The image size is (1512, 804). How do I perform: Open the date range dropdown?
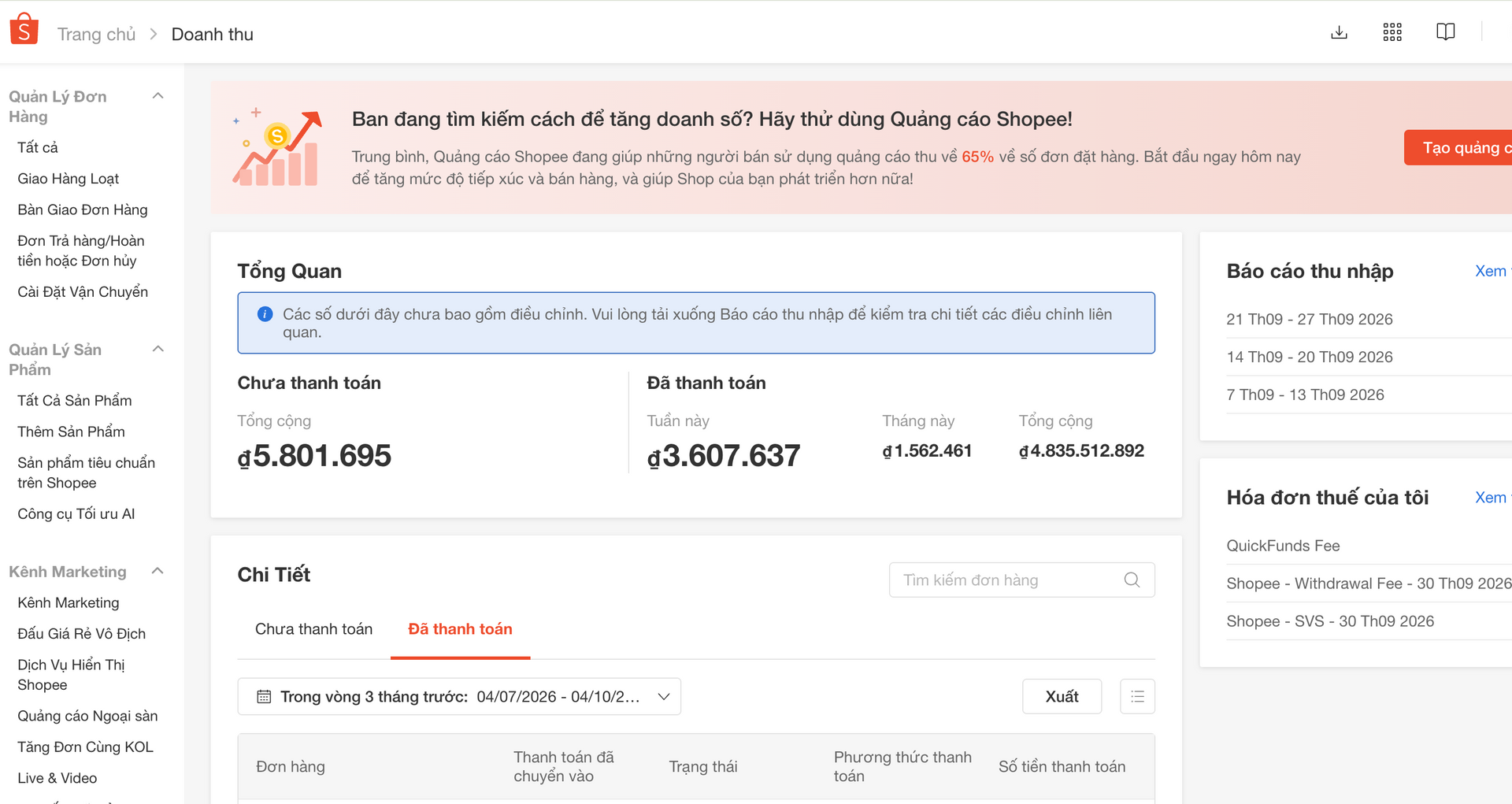click(x=459, y=697)
